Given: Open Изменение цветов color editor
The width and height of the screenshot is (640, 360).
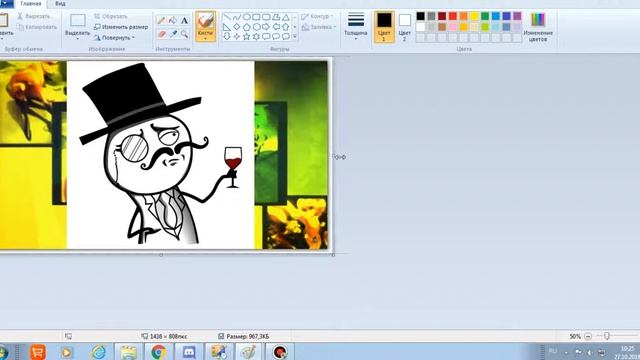Looking at the screenshot, I should point(538,27).
